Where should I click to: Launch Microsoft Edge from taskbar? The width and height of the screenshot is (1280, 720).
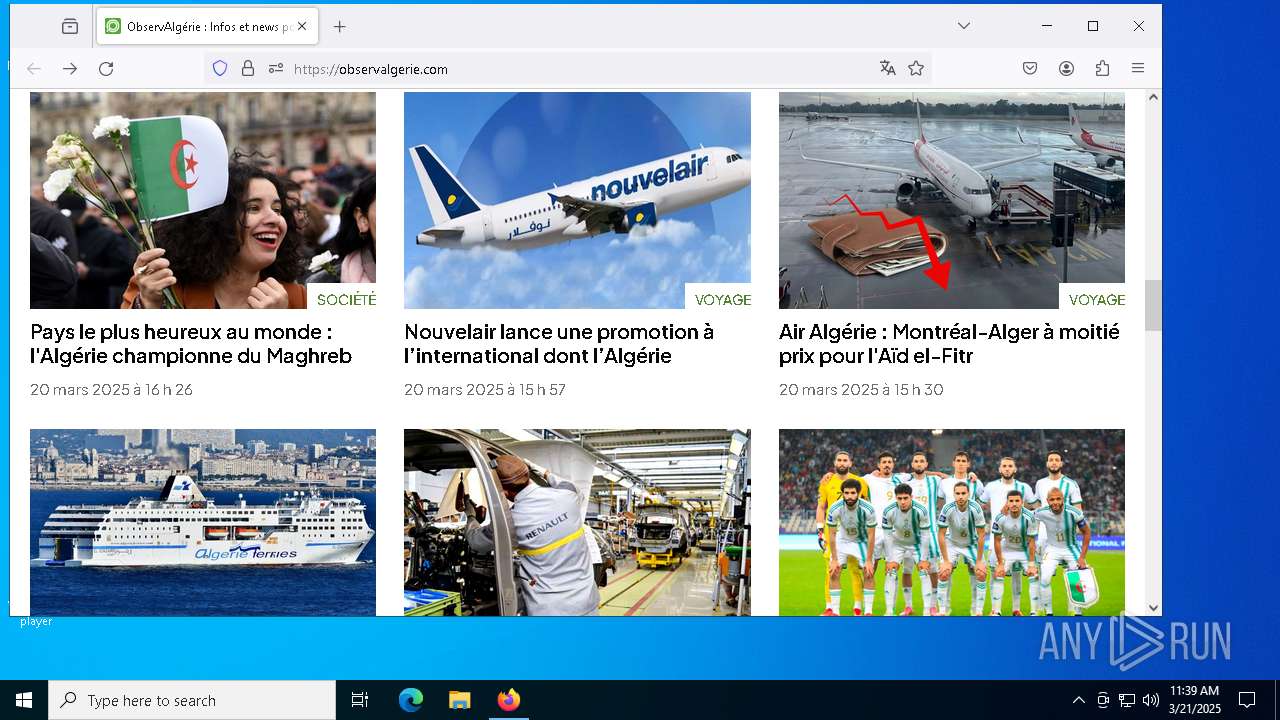(x=411, y=700)
